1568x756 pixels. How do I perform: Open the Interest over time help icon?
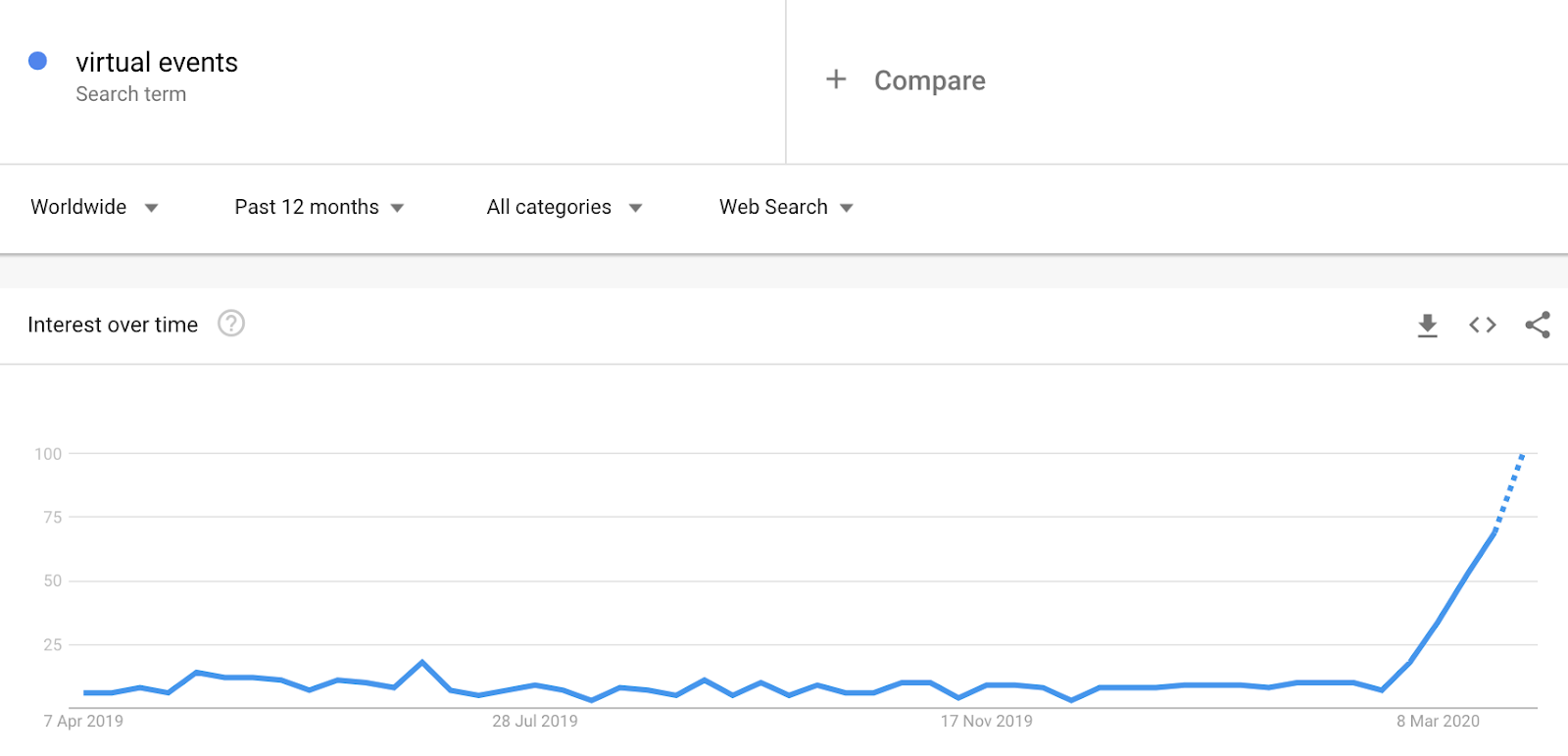tap(231, 324)
